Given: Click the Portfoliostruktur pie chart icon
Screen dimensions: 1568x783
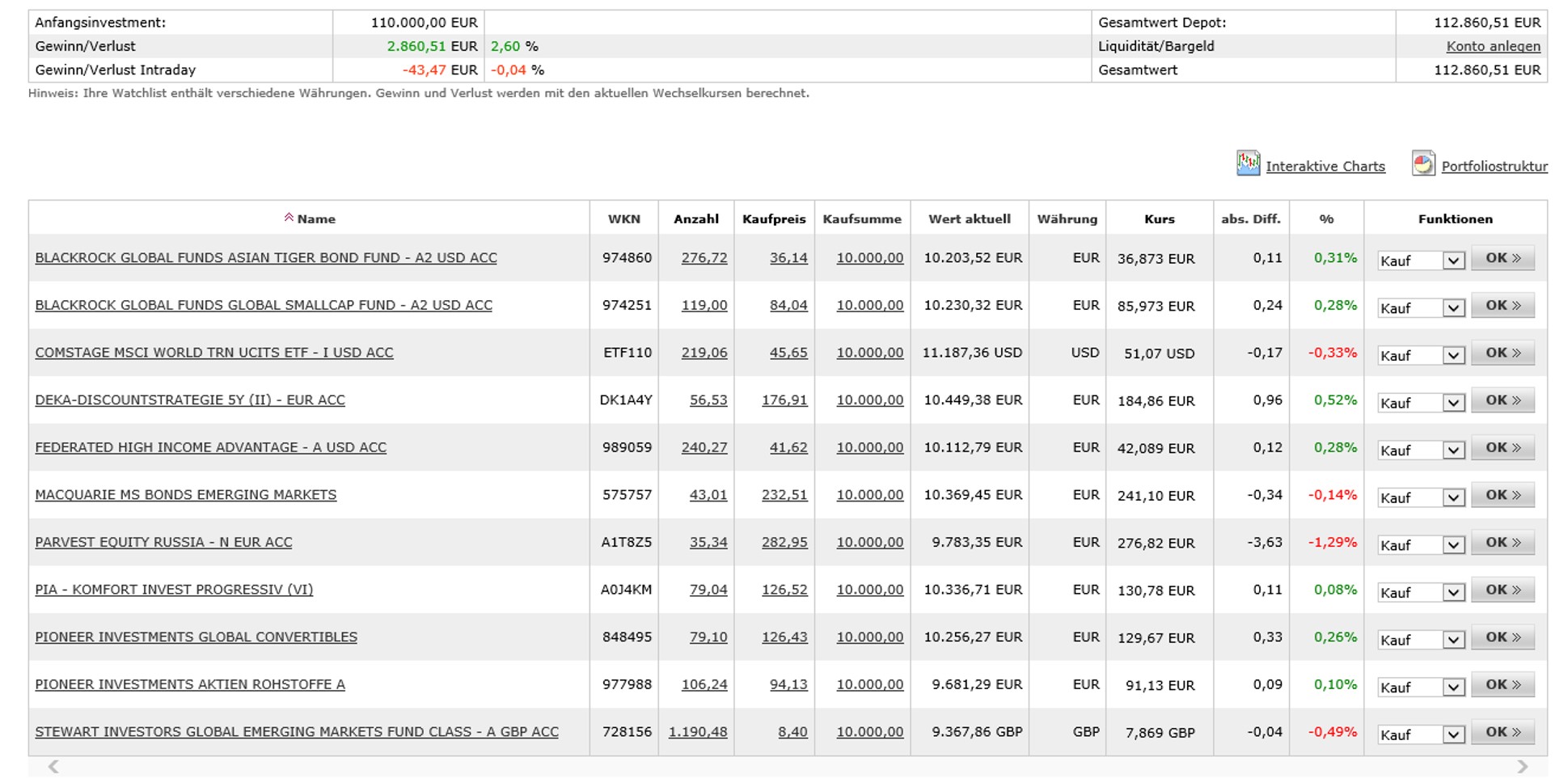Looking at the screenshot, I should click(1423, 163).
